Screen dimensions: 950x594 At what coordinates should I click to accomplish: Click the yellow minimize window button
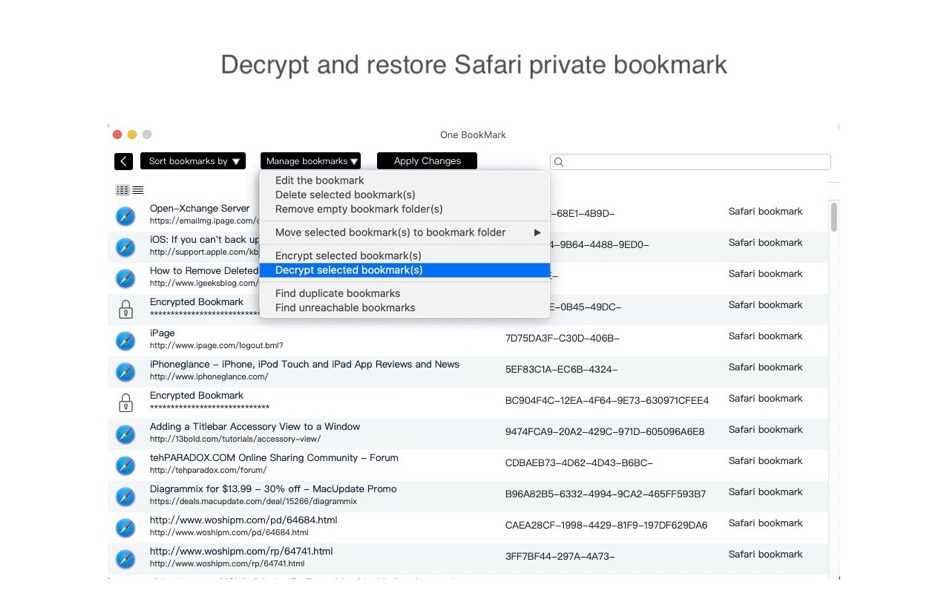pos(132,135)
